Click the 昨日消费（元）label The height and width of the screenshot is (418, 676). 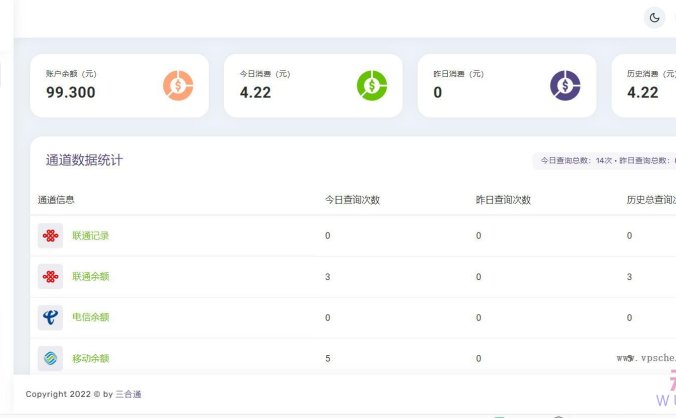point(459,74)
